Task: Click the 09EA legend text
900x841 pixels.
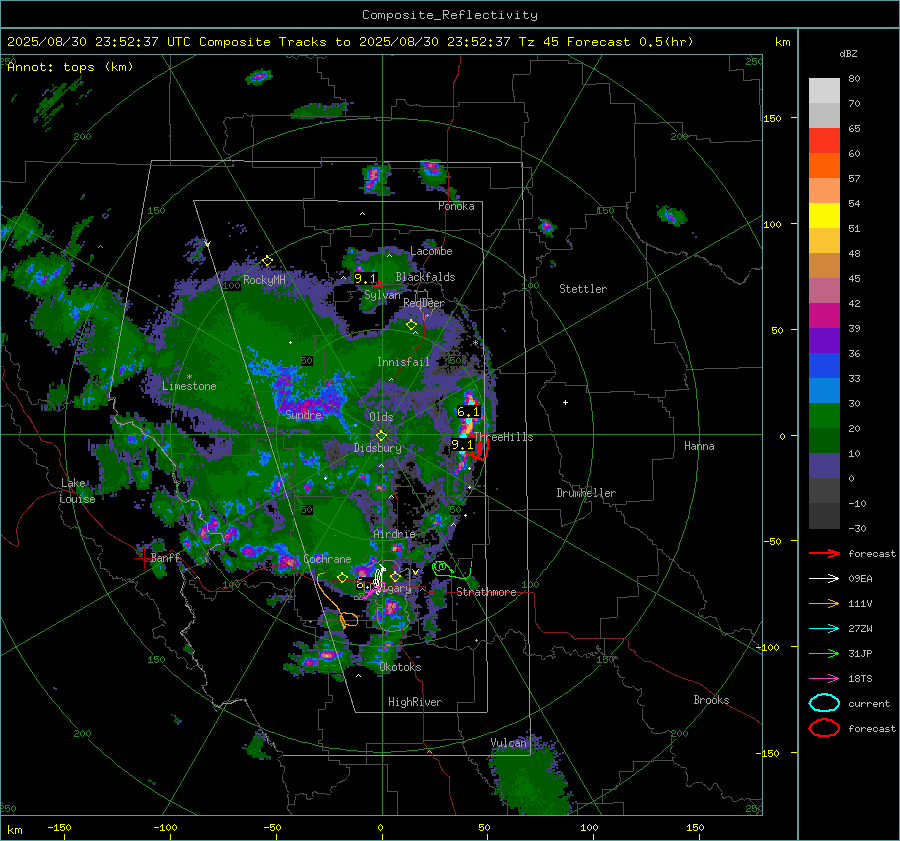Action: (x=860, y=579)
